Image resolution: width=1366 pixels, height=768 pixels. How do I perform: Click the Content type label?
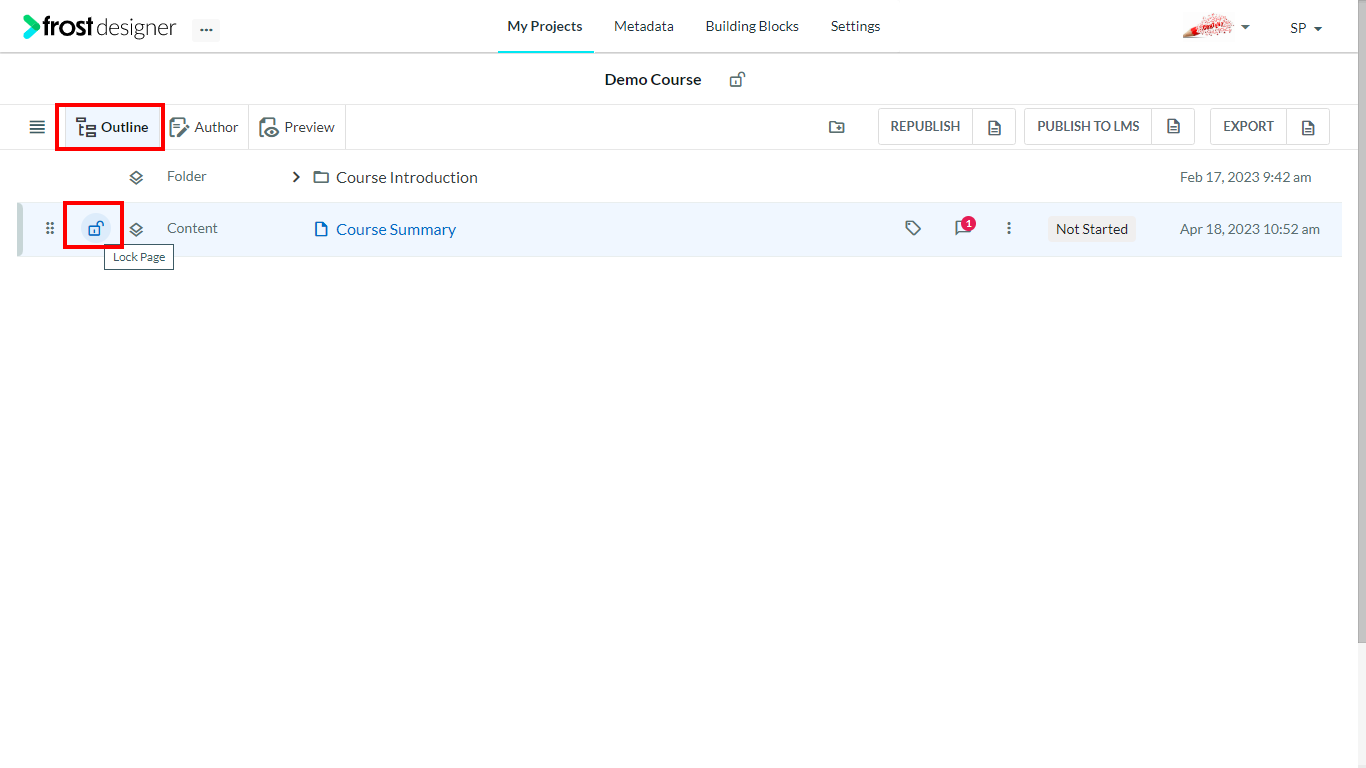192,228
